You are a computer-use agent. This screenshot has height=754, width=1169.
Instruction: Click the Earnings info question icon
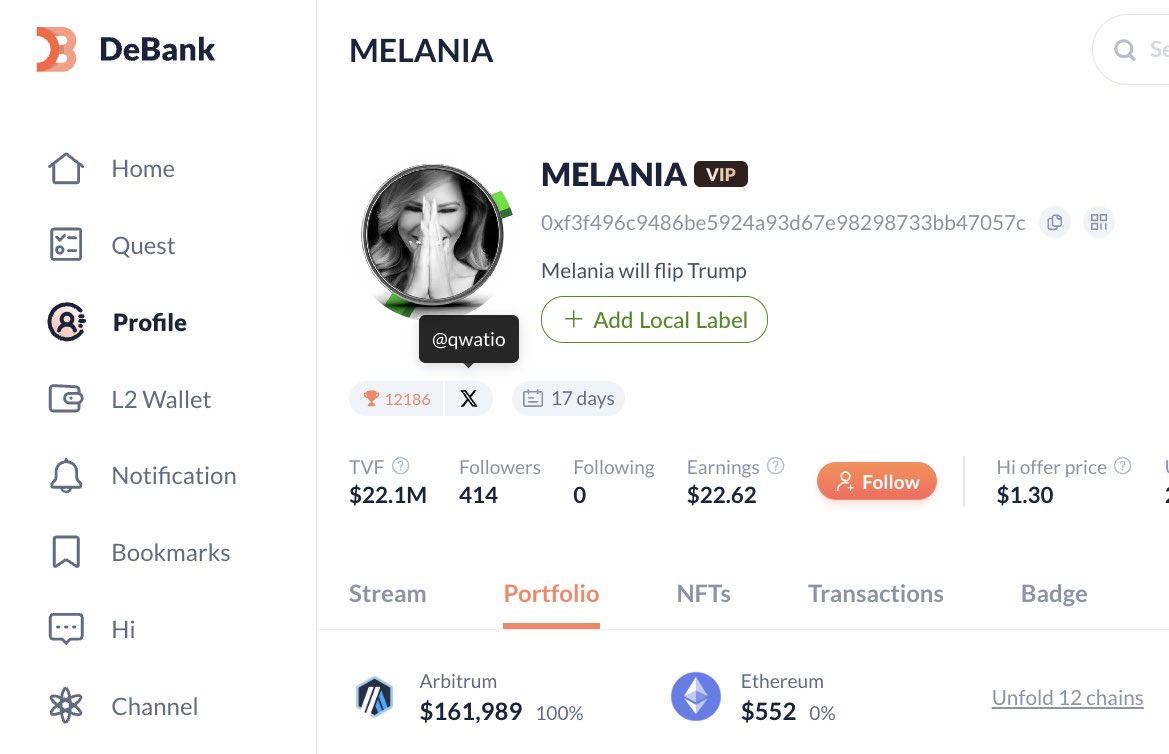click(x=775, y=466)
